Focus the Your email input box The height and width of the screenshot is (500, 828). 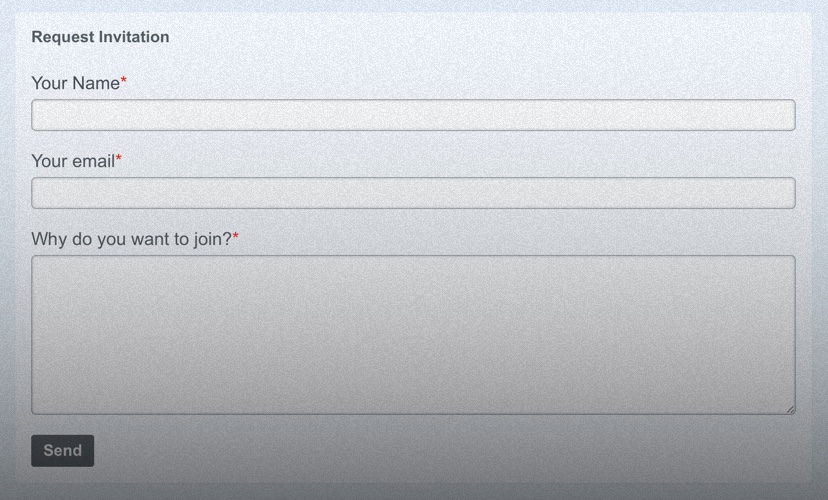point(413,193)
